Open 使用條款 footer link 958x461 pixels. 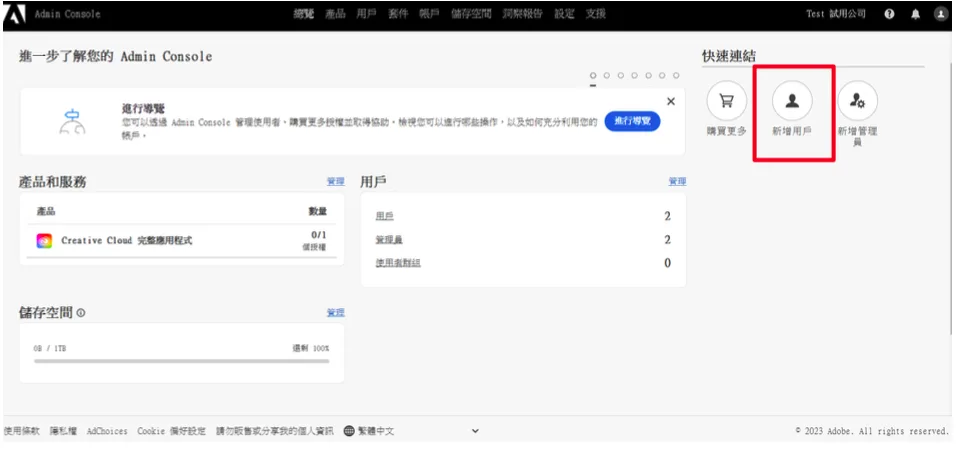pyautogui.click(x=23, y=431)
